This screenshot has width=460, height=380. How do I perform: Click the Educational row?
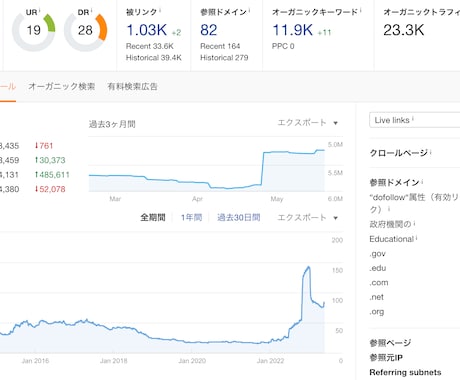(392, 239)
